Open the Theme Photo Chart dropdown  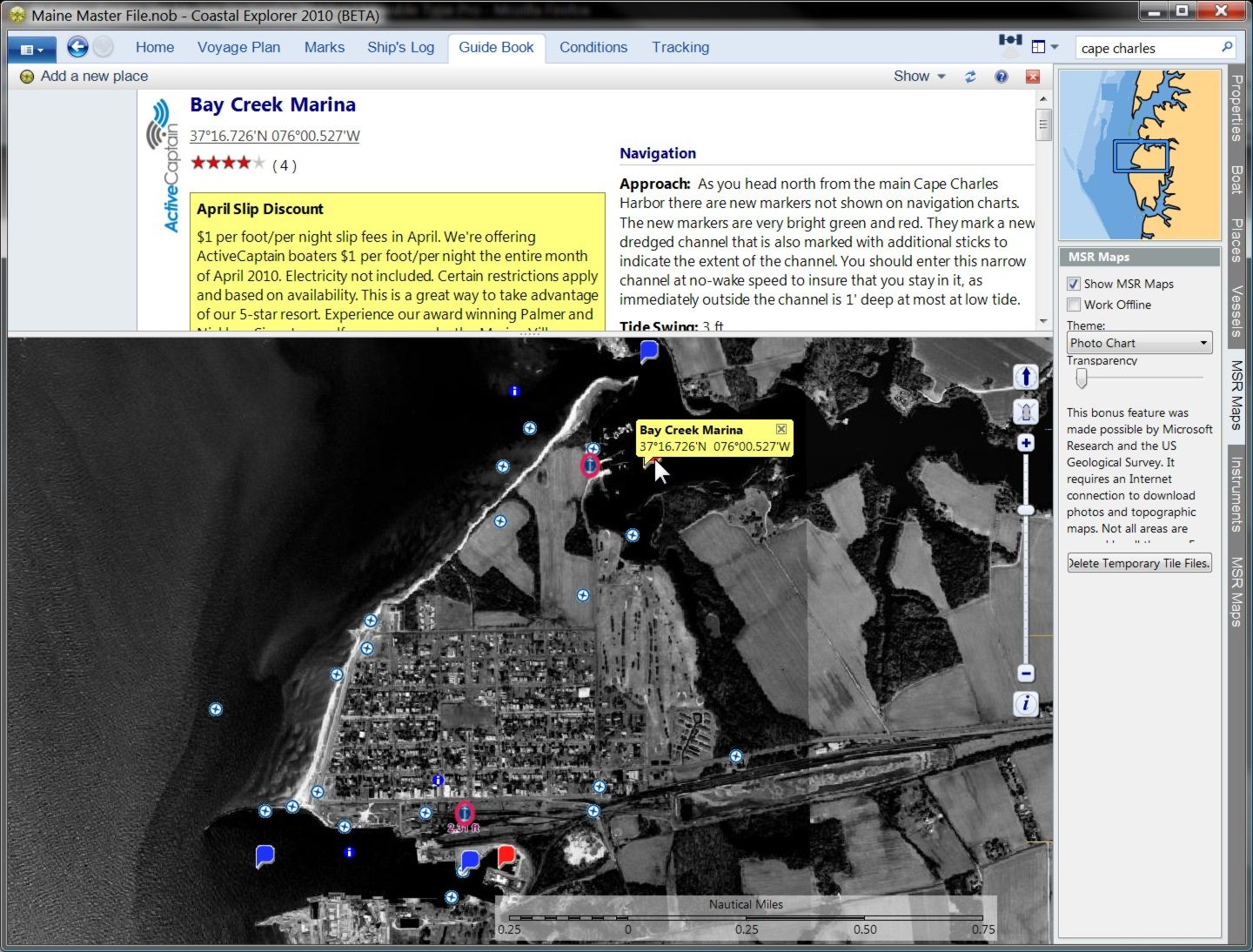(x=1139, y=343)
